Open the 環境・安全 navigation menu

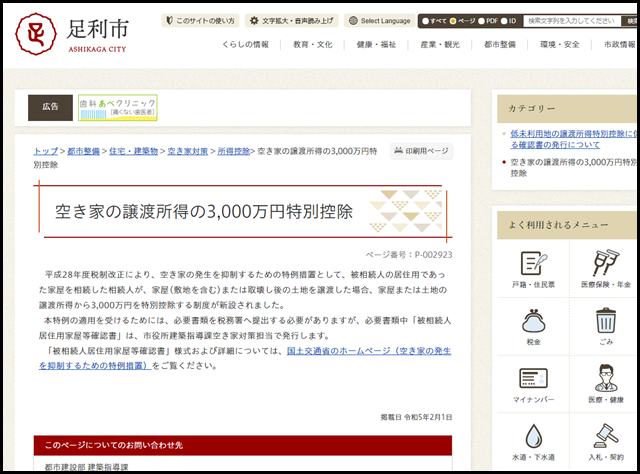coord(560,45)
